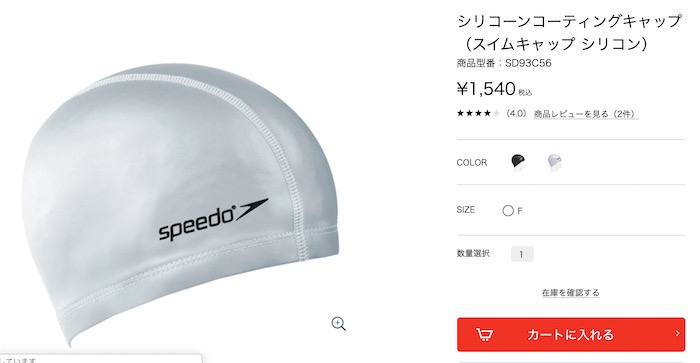The height and width of the screenshot is (363, 700).
Task: Open the 商品レビューを見る reviews link
Action: coord(586,114)
